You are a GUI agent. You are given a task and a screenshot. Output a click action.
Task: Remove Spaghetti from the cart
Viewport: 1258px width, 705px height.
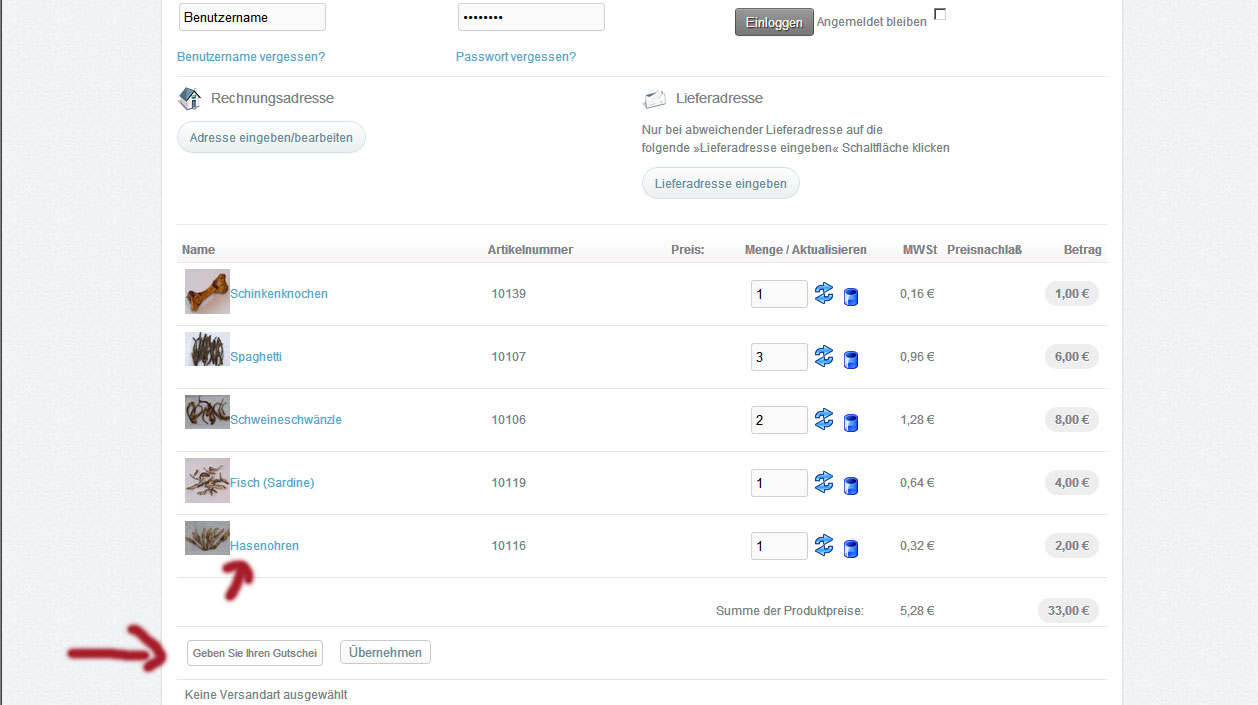tap(851, 359)
